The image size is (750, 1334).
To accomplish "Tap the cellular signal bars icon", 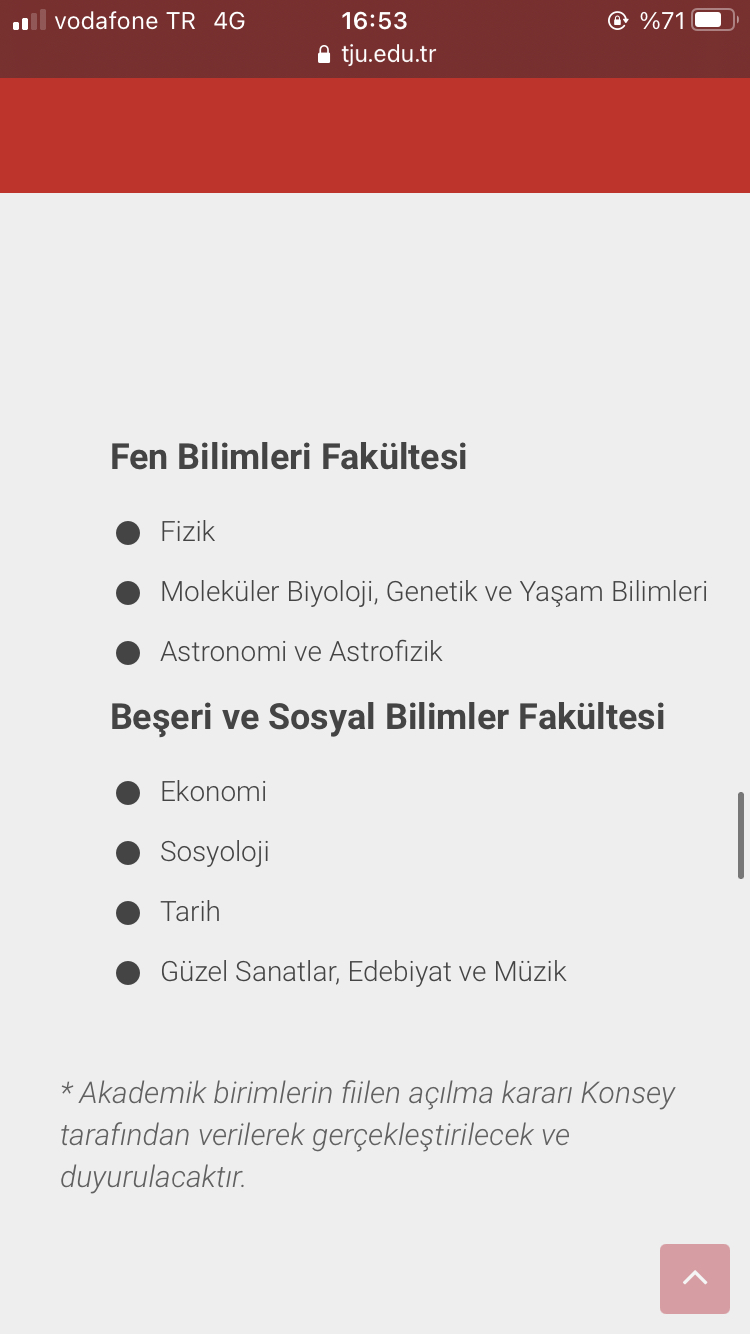I will (29, 20).
